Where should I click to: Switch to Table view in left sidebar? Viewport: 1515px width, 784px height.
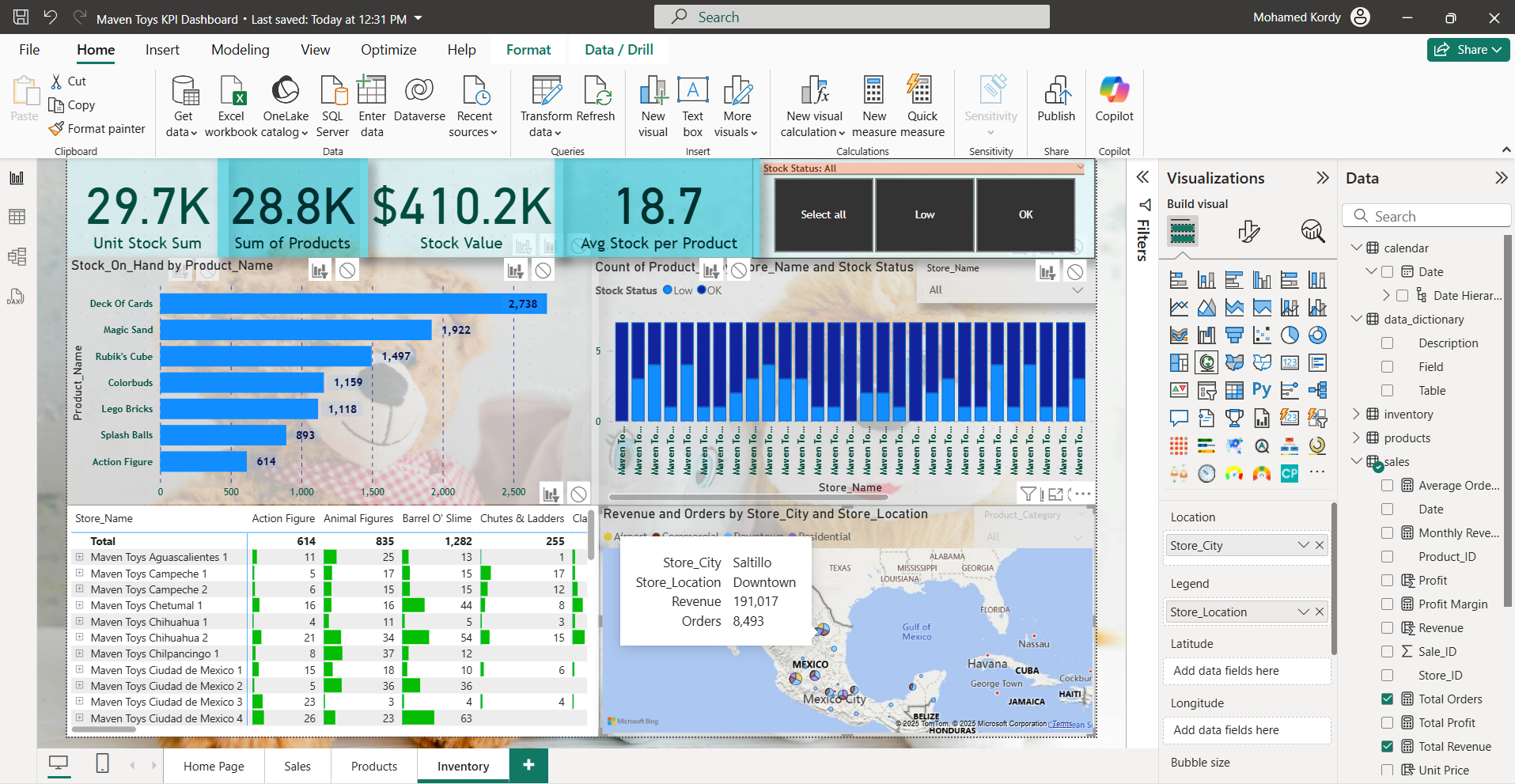click(x=17, y=217)
